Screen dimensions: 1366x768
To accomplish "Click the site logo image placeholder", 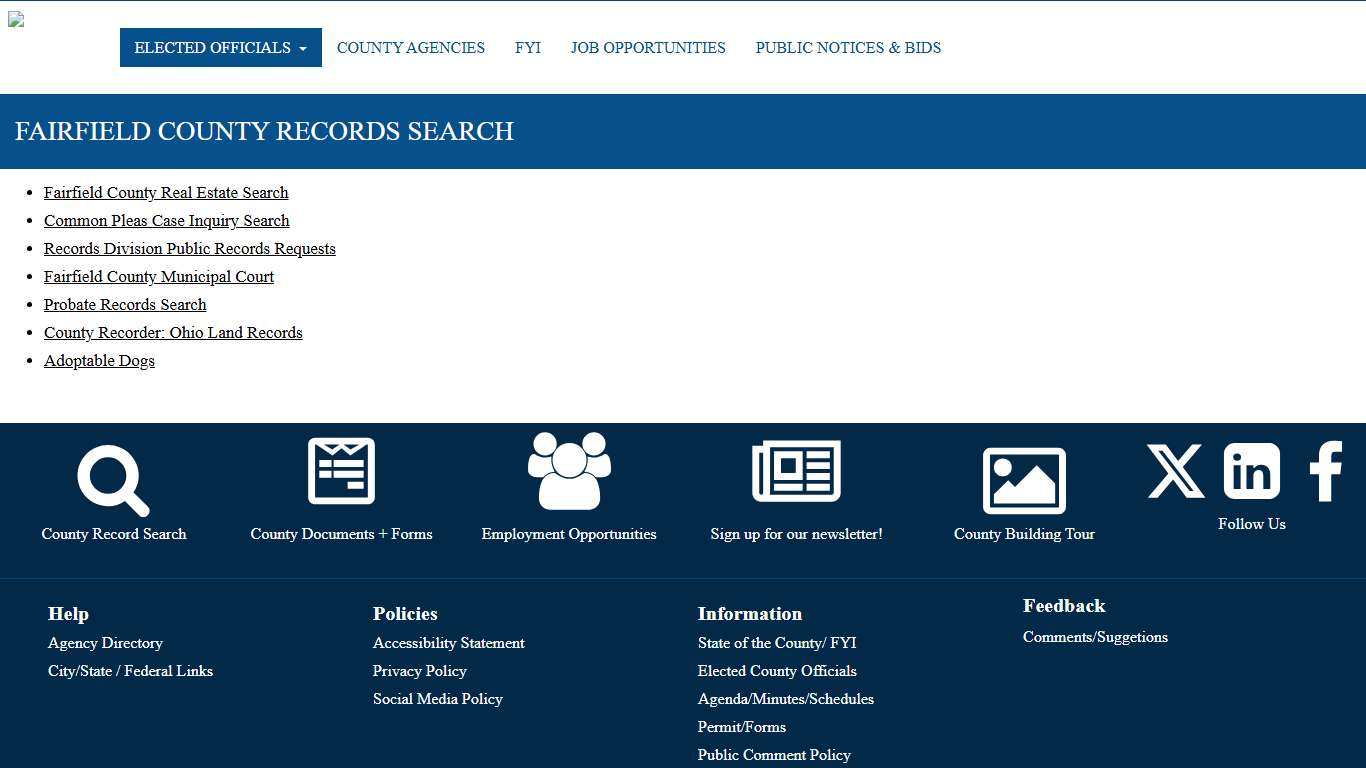I will coord(16,18).
